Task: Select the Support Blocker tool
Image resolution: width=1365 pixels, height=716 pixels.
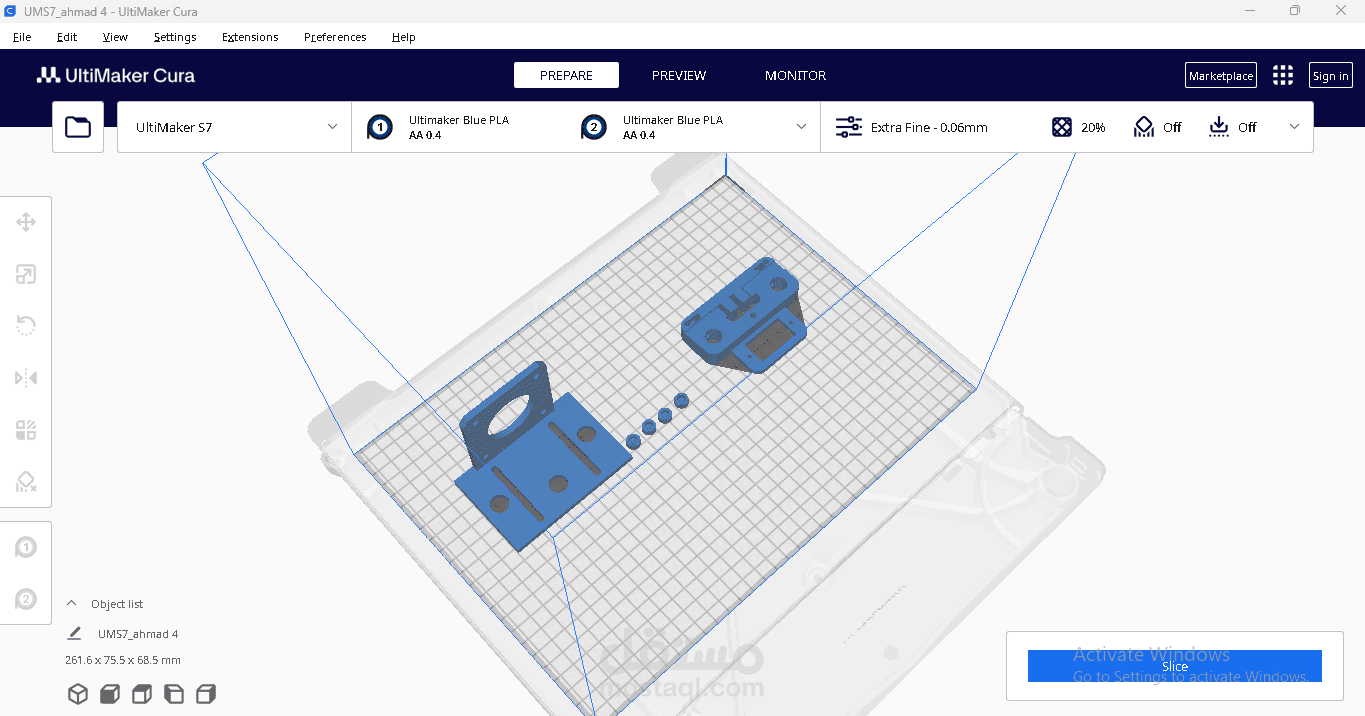Action: coord(26,482)
